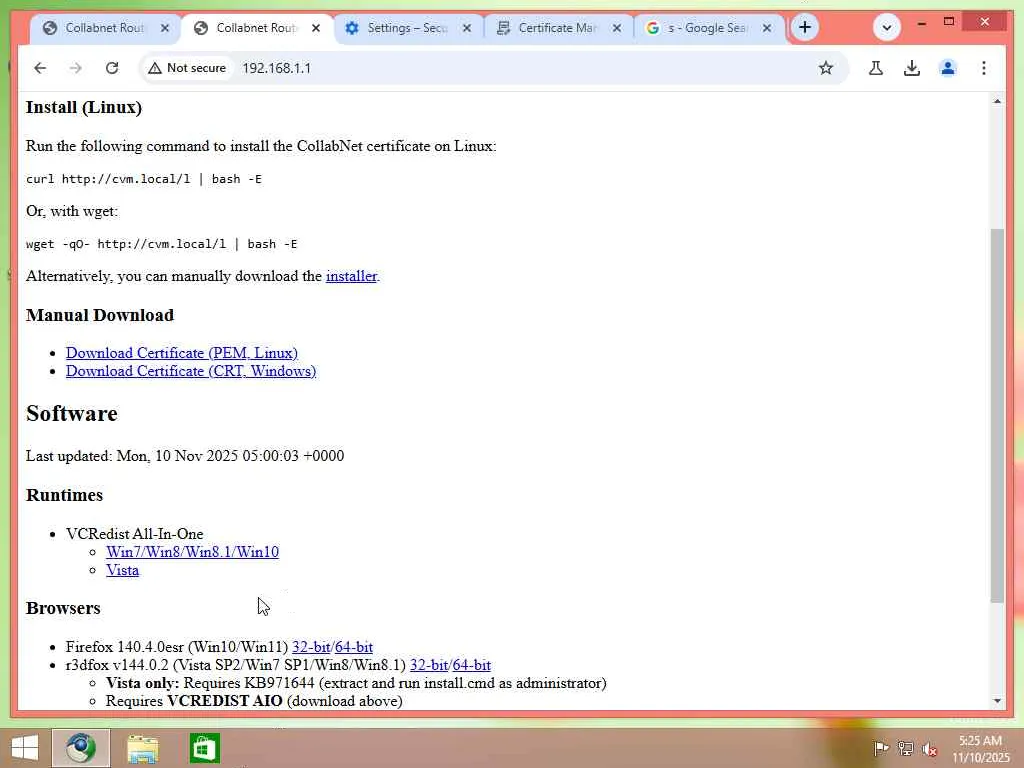Close the active Collabnet Router tab
Viewport: 1024px width, 768px height.
point(315,28)
